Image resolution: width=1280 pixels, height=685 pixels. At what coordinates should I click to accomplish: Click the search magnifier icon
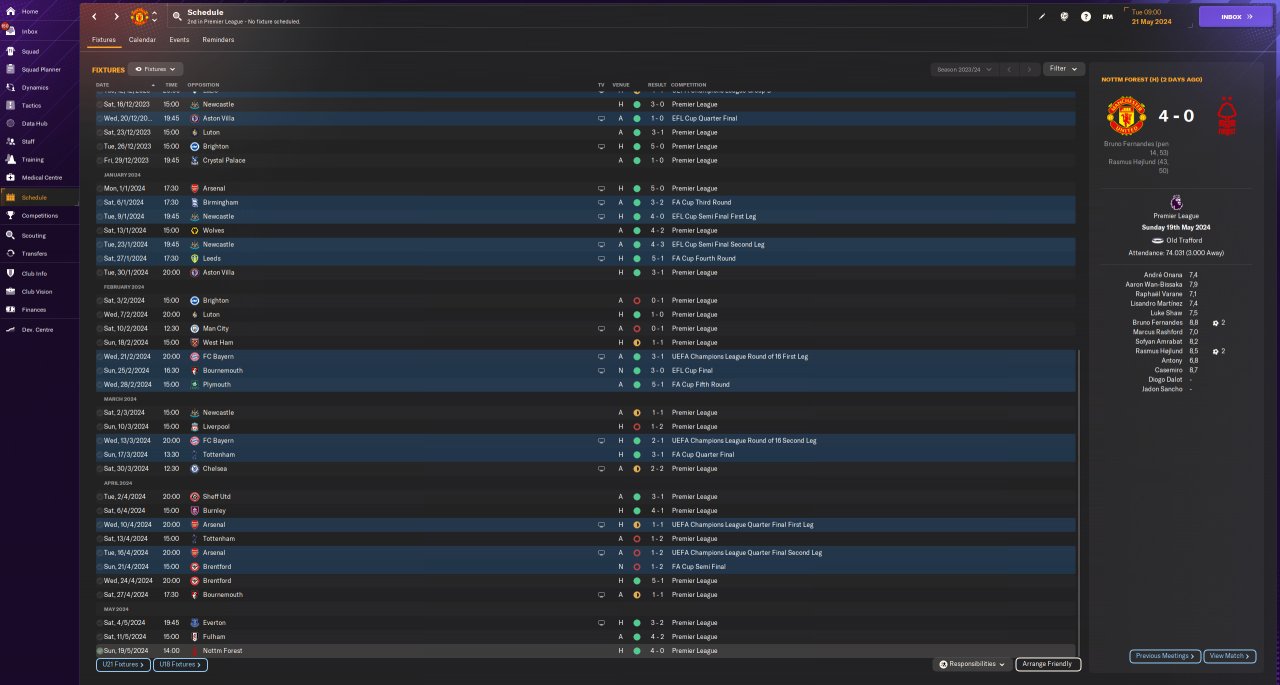tap(177, 16)
